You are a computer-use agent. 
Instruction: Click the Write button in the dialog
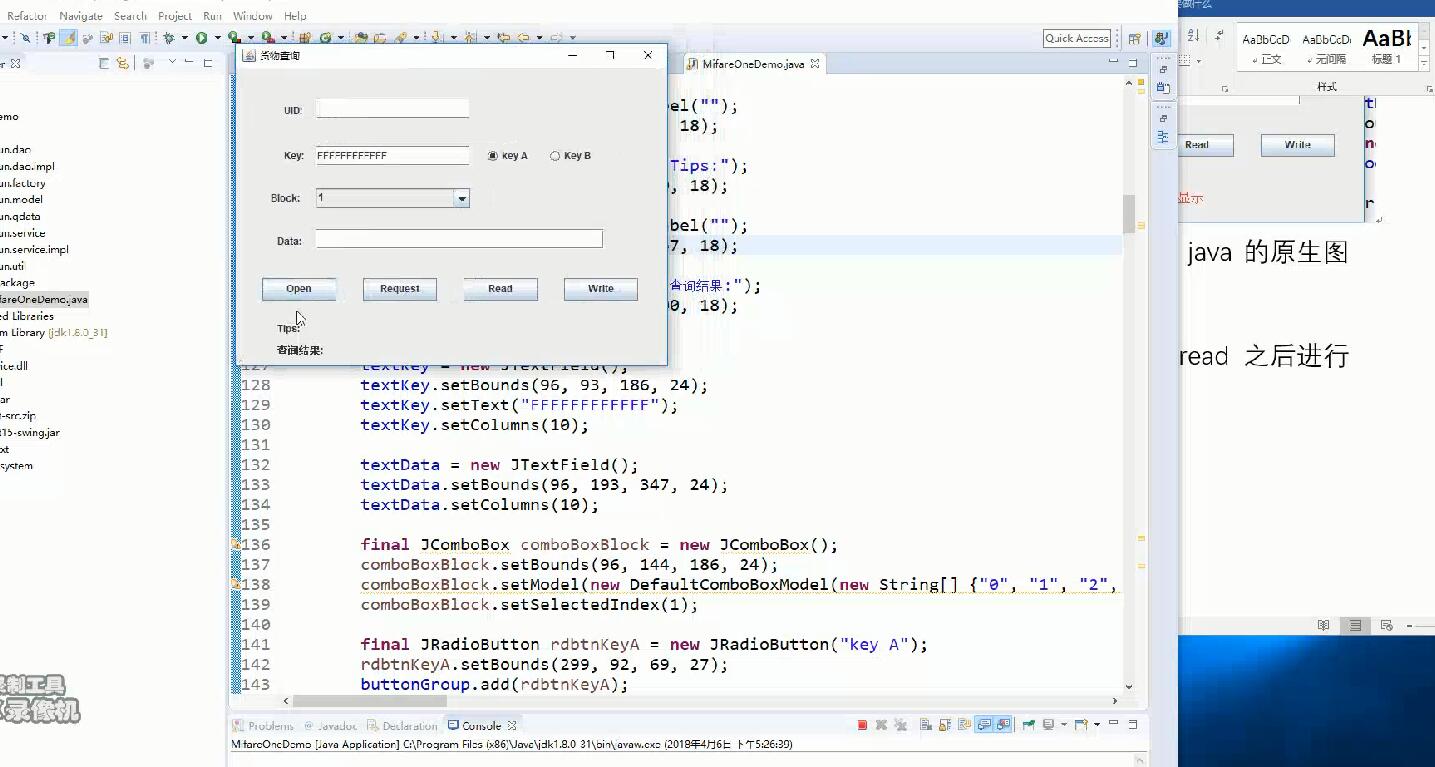[601, 289]
